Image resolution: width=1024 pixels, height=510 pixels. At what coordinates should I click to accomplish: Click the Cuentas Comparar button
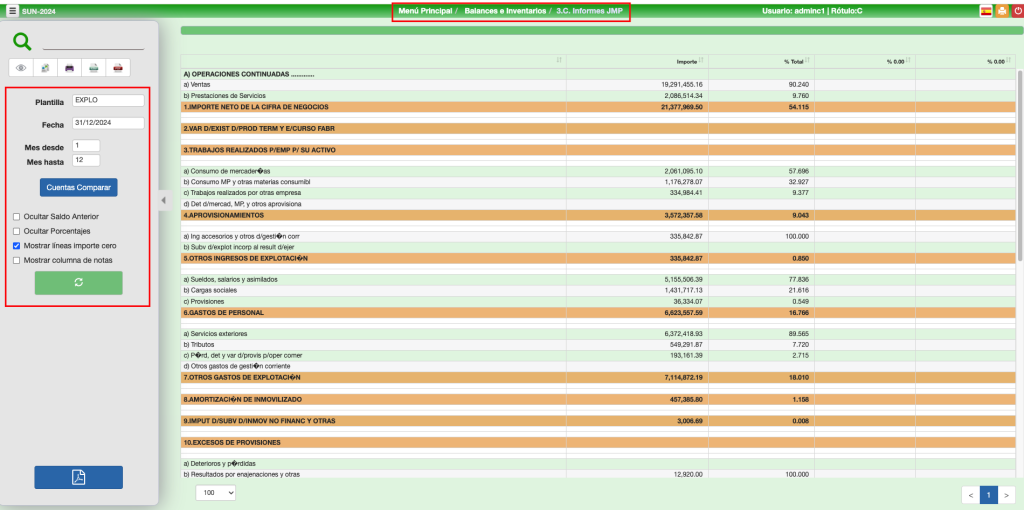click(x=79, y=187)
